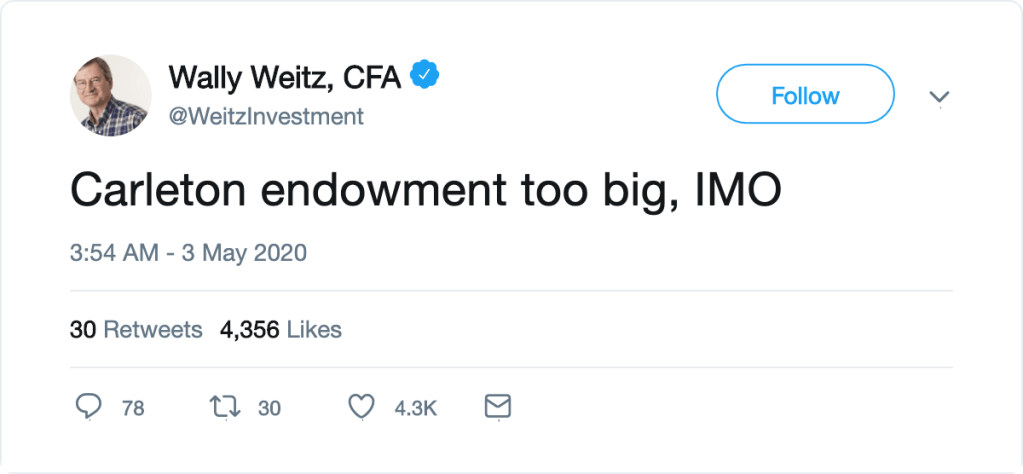Open the Wally Weitz, CFA display name
Viewport: 1023px width, 474px height.
pos(285,77)
